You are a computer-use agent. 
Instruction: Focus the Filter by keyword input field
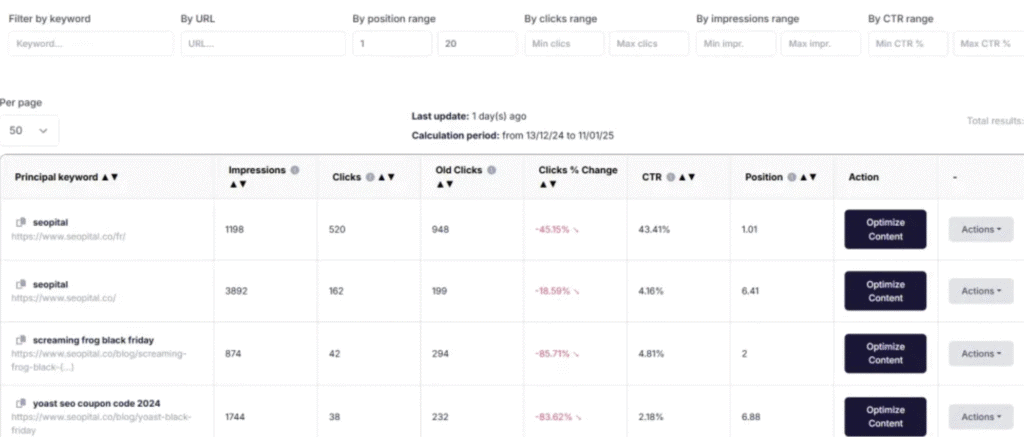(x=91, y=44)
